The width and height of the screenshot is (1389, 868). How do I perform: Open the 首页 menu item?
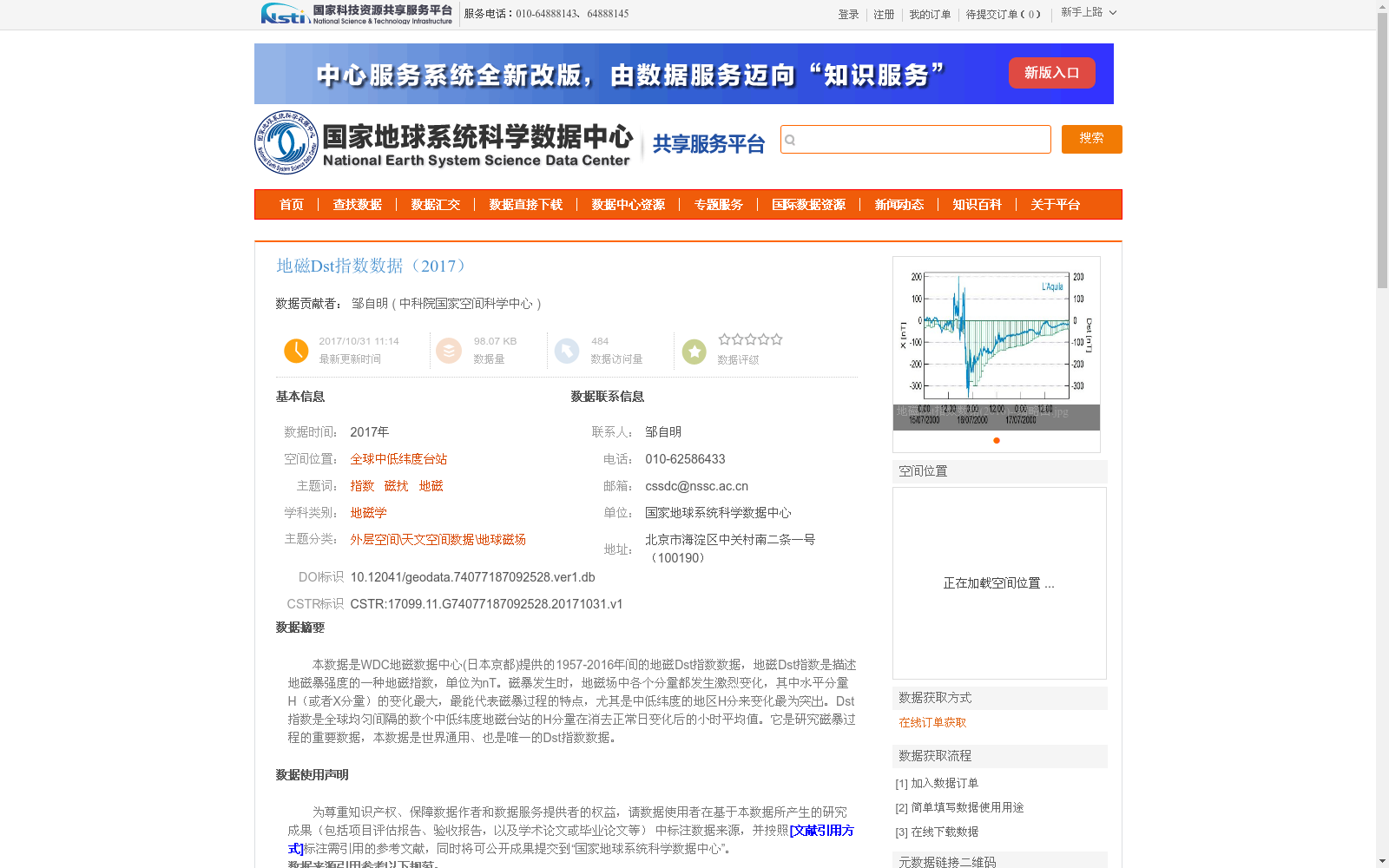pyautogui.click(x=292, y=205)
